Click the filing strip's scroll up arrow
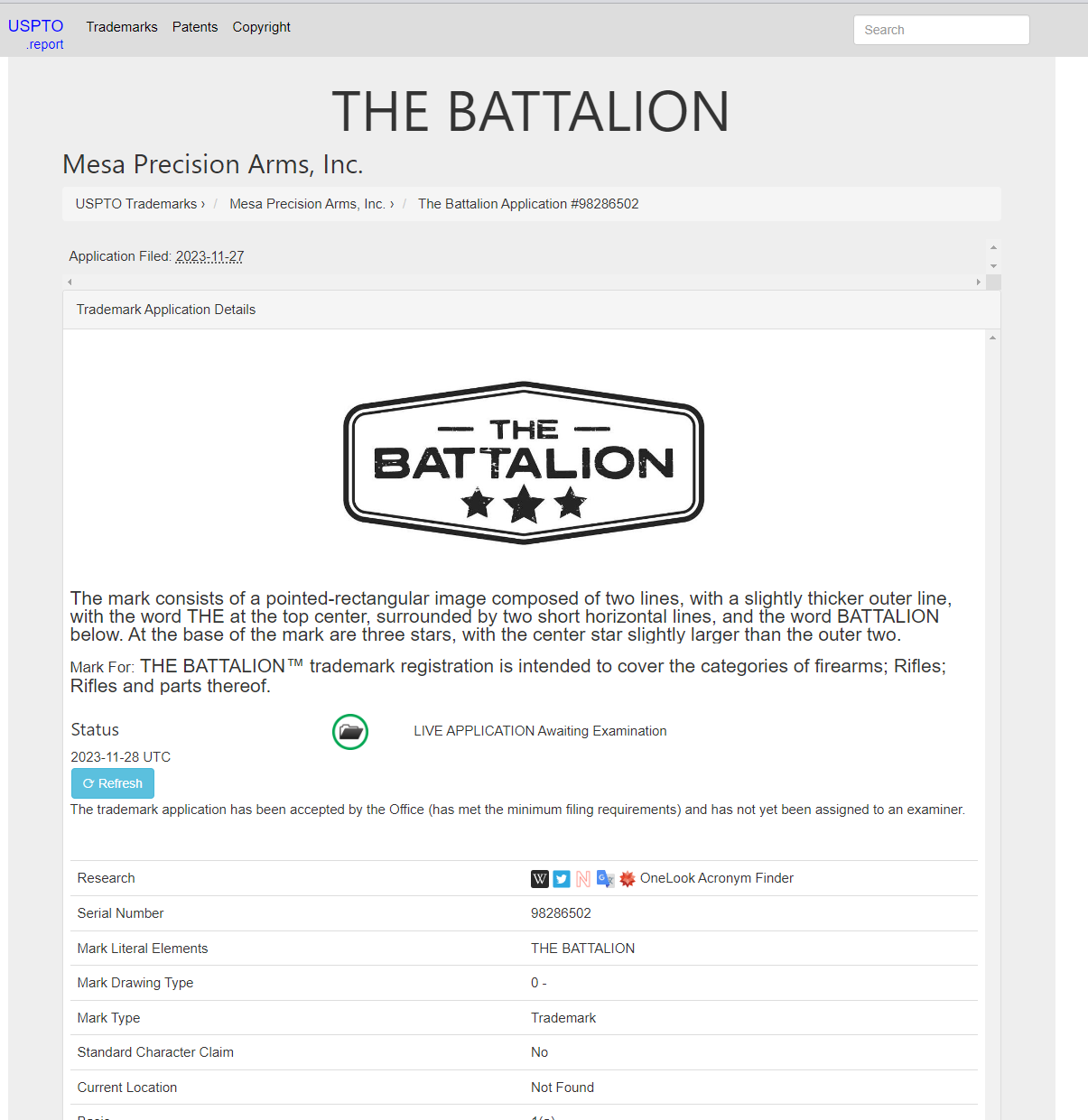 coord(993,247)
